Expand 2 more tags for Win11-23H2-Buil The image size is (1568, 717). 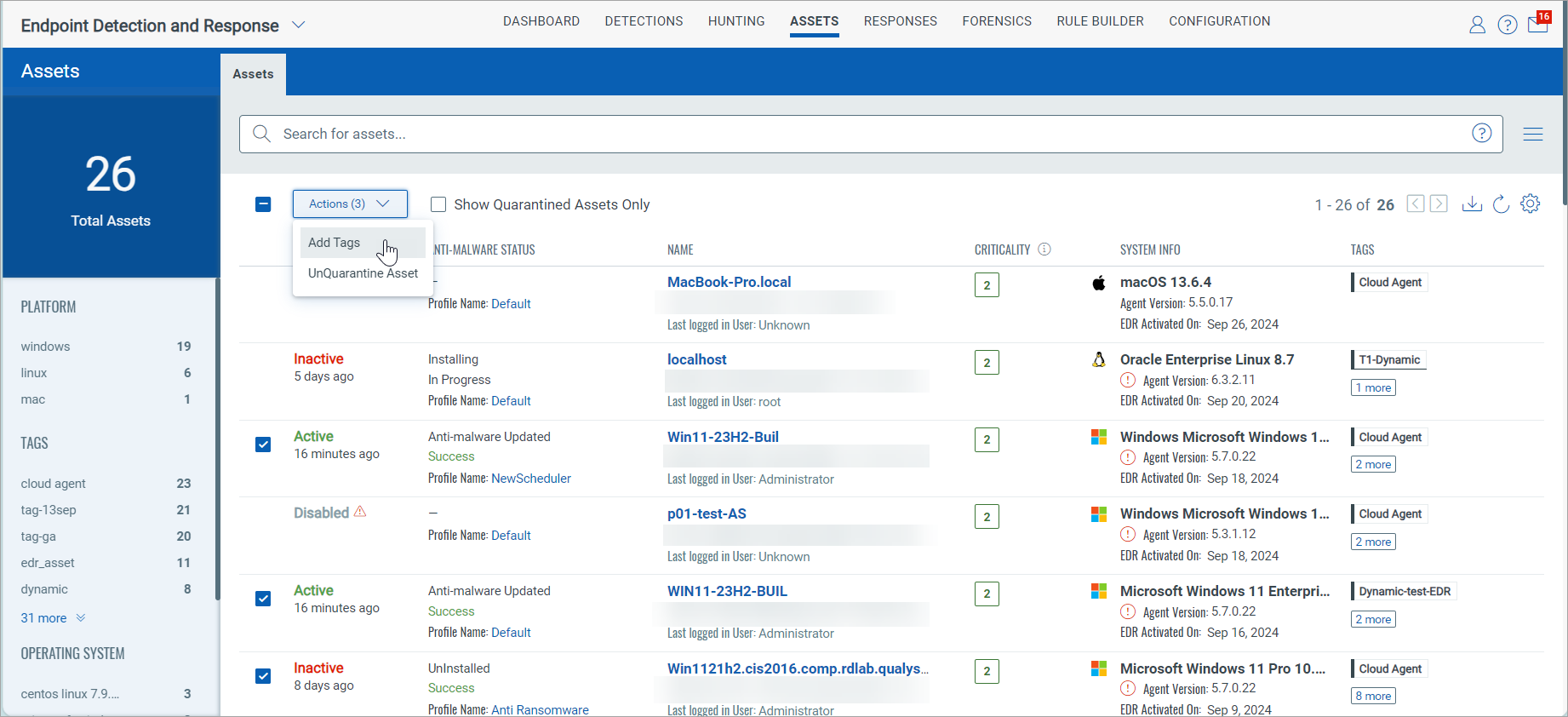(1373, 464)
